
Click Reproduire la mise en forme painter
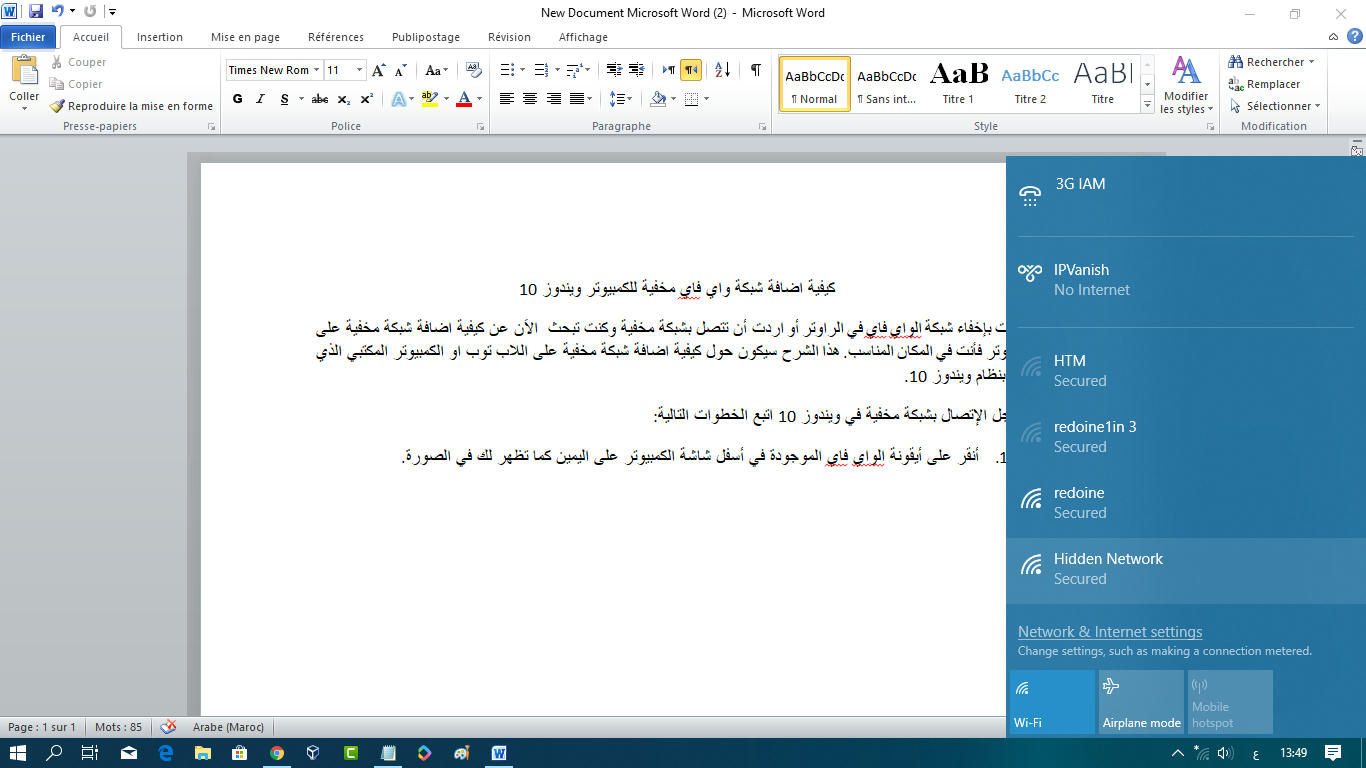click(131, 106)
